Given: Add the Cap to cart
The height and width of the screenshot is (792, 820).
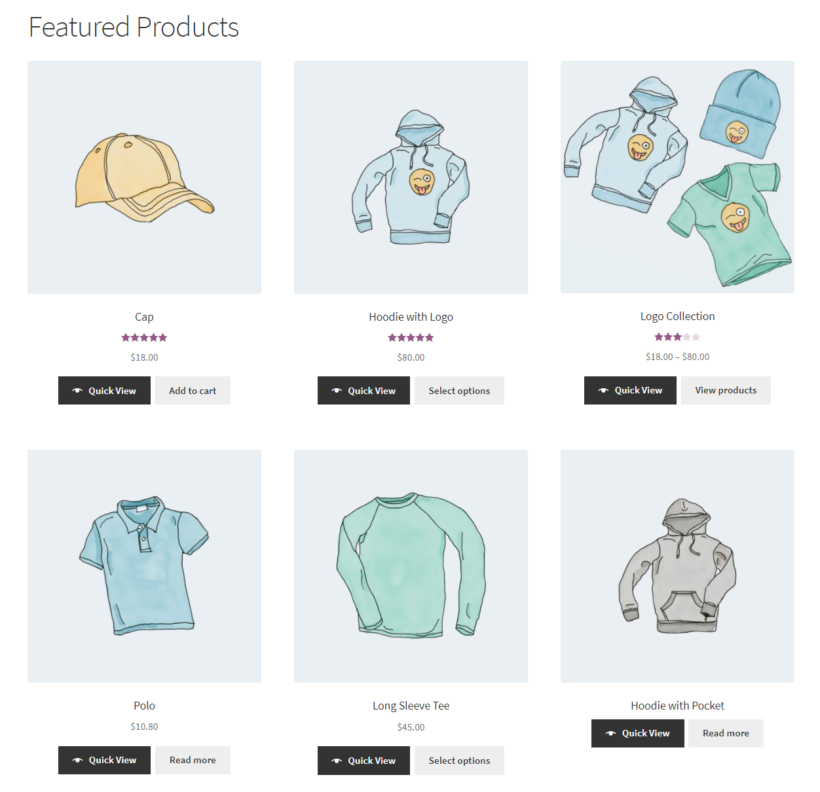Looking at the screenshot, I should (x=192, y=390).
